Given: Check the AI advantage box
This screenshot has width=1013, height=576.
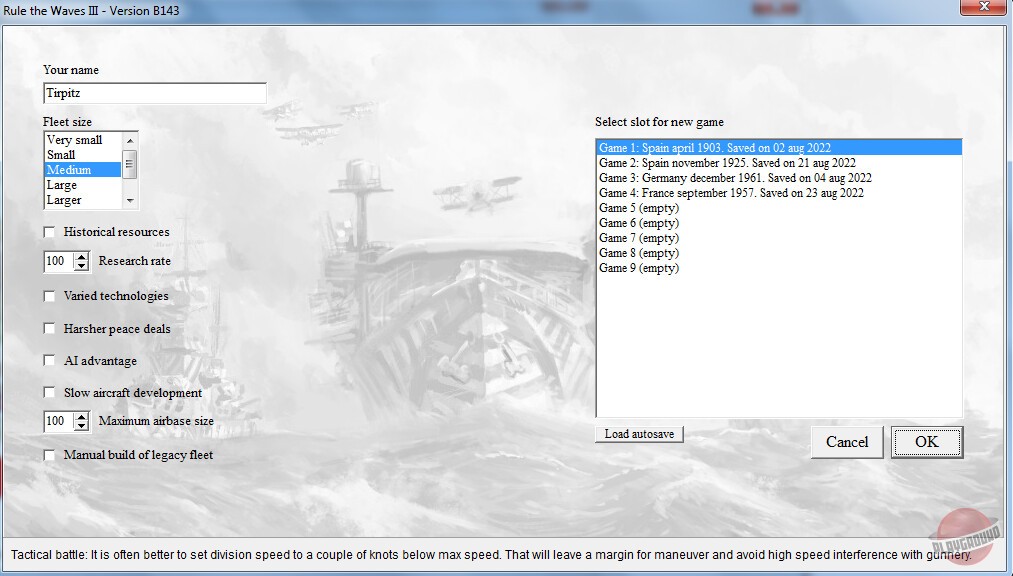Looking at the screenshot, I should [x=50, y=361].
